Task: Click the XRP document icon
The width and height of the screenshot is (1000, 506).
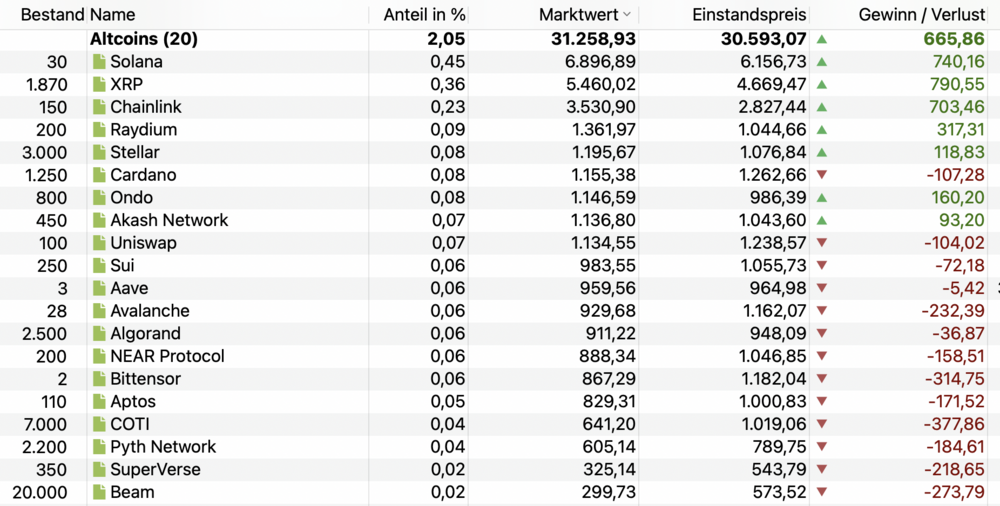Action: (99, 85)
